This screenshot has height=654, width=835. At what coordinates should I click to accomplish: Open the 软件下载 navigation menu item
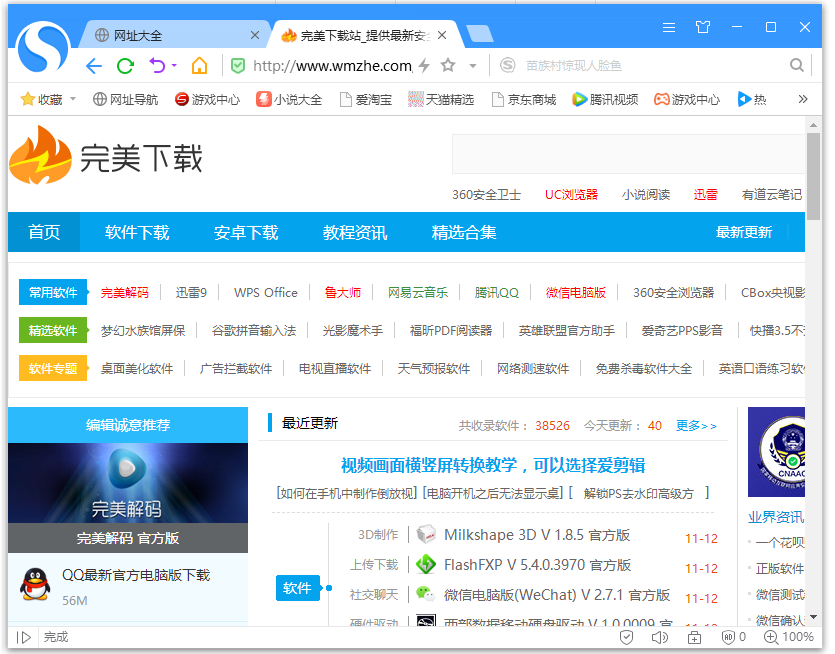[x=137, y=232]
